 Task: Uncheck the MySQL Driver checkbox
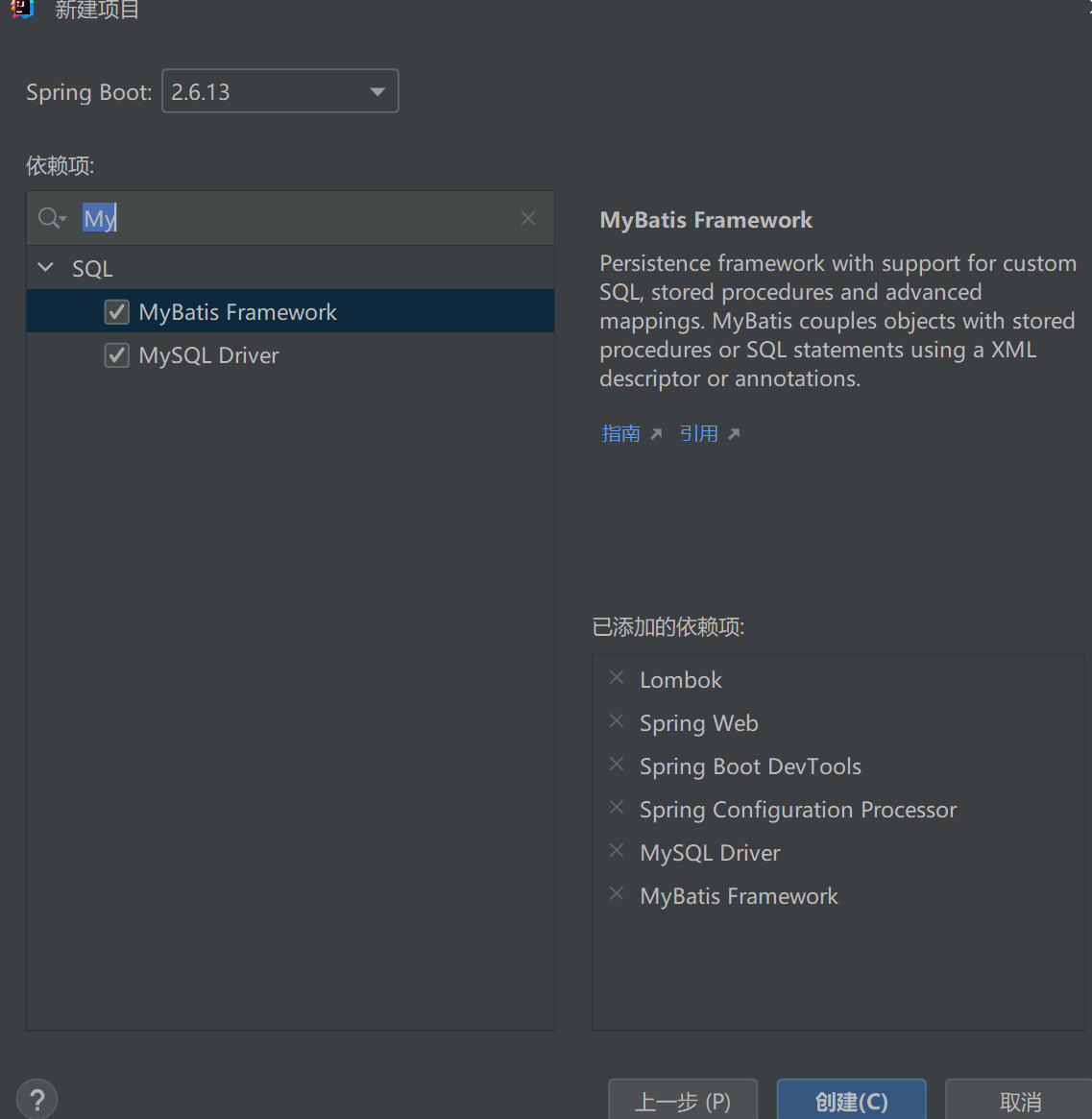pyautogui.click(x=117, y=355)
